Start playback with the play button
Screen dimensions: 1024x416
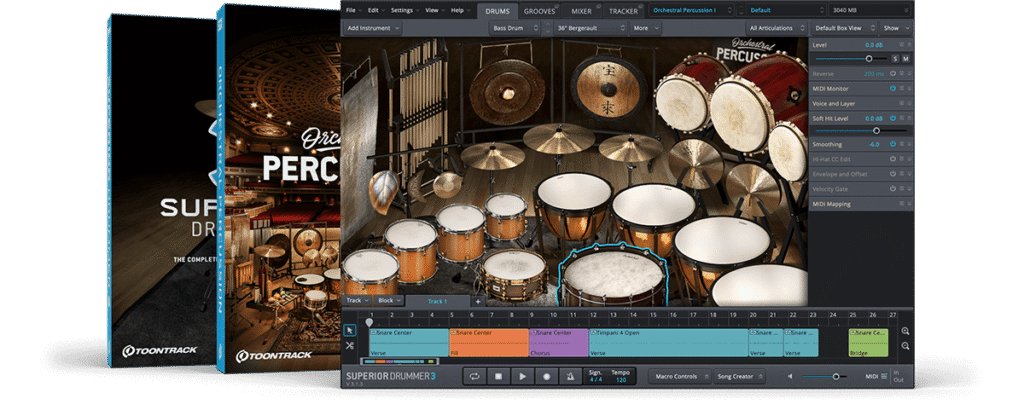522,376
